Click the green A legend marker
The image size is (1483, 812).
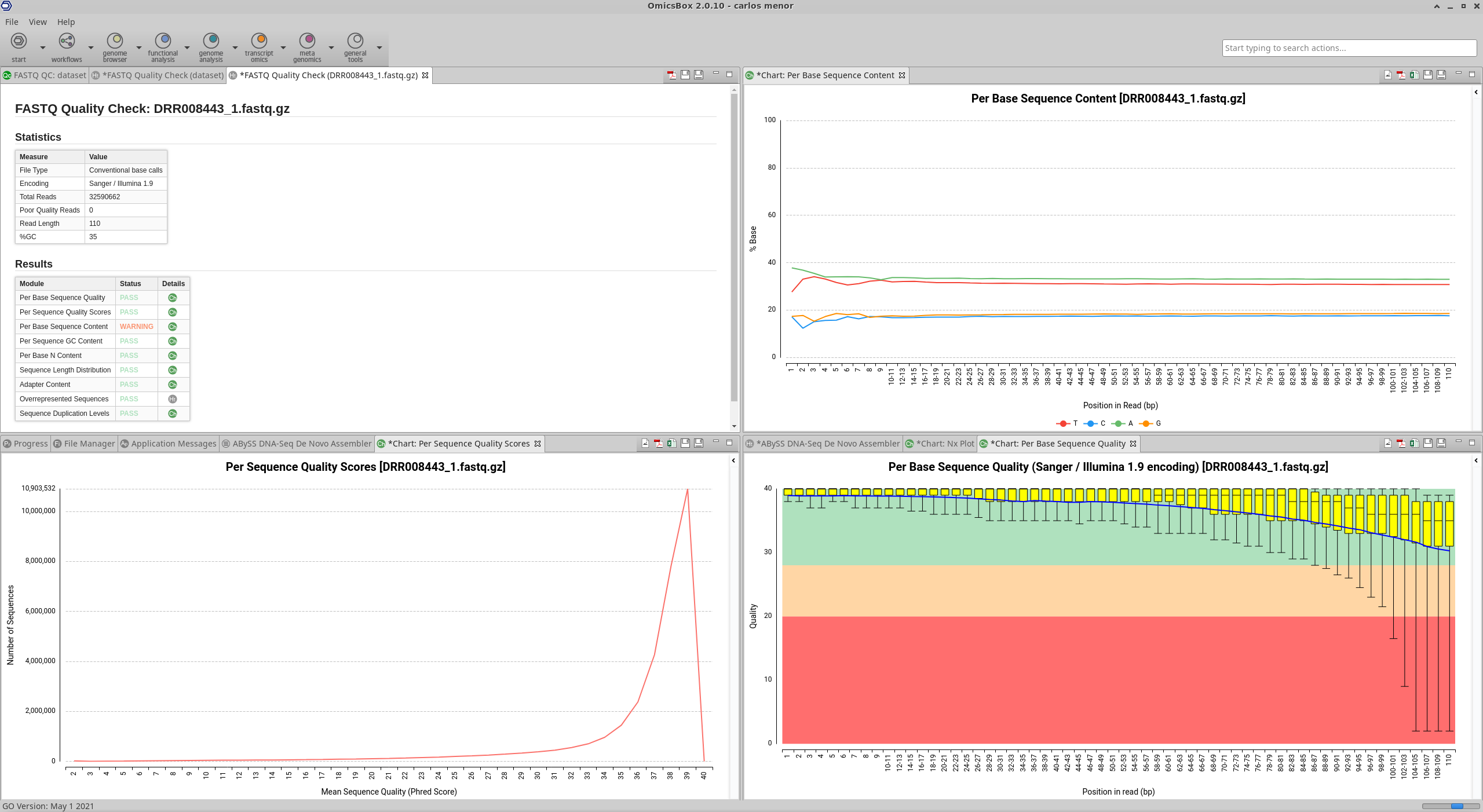[x=1119, y=423]
